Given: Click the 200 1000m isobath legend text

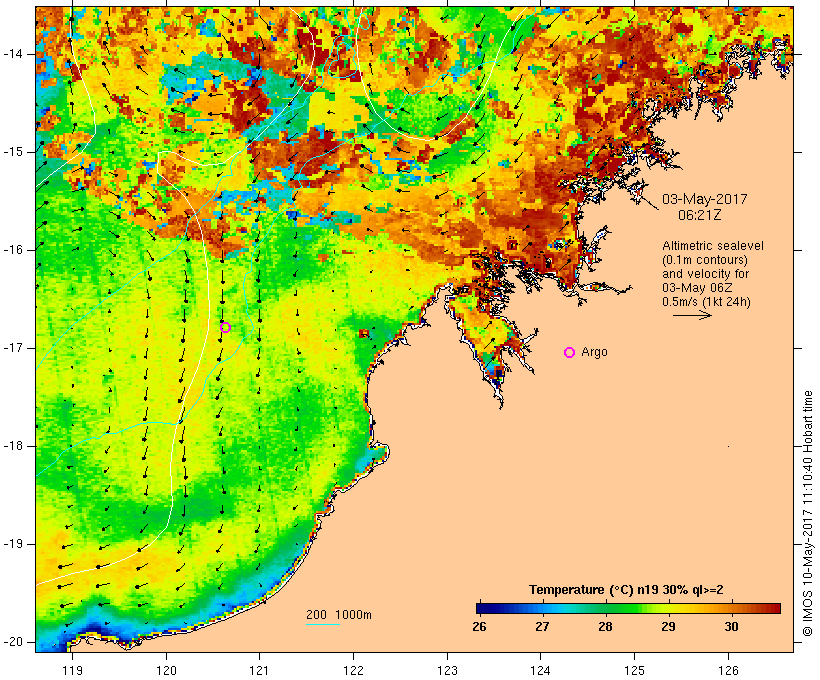Looking at the screenshot, I should tap(339, 615).
